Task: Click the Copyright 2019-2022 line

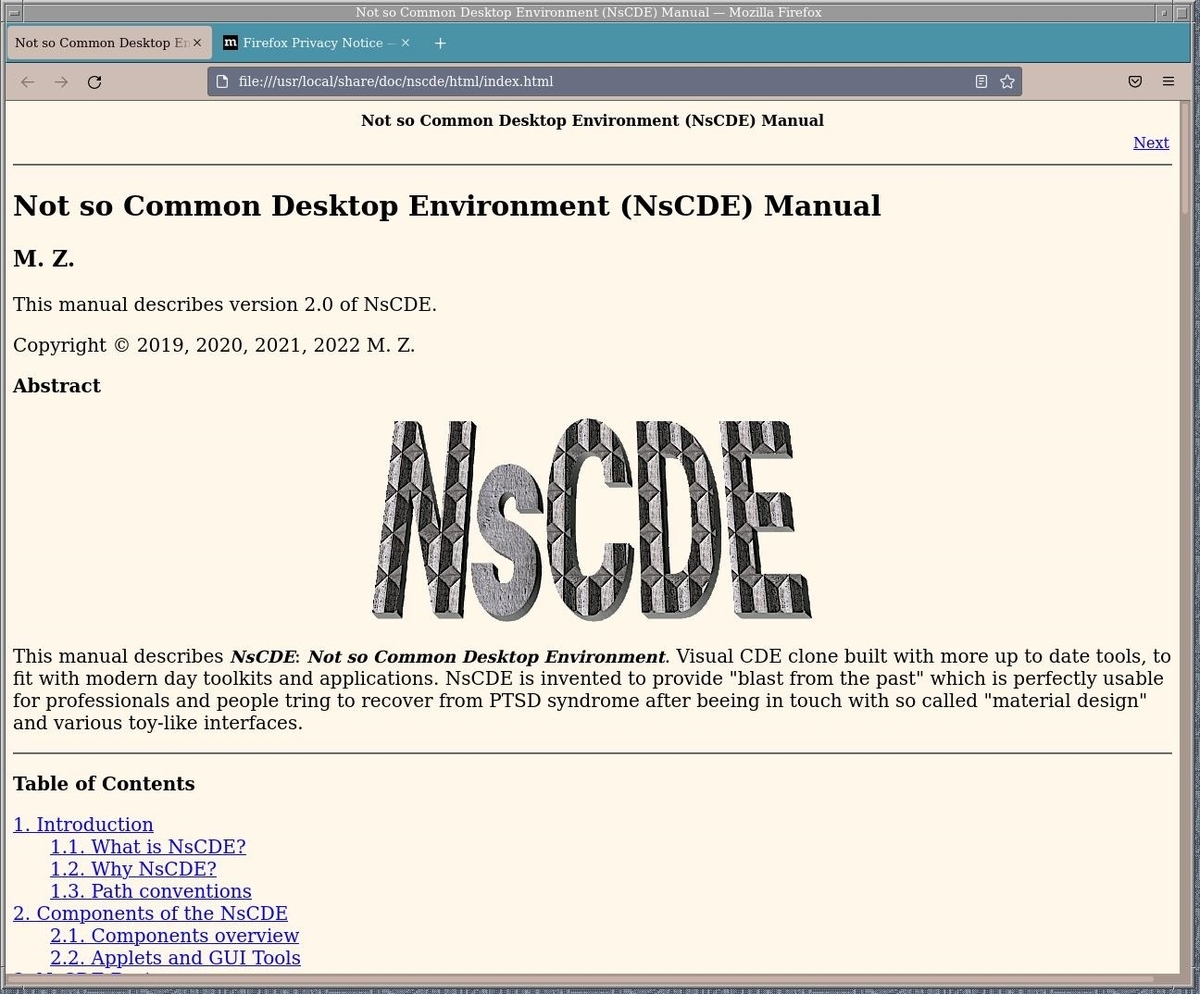Action: point(214,345)
